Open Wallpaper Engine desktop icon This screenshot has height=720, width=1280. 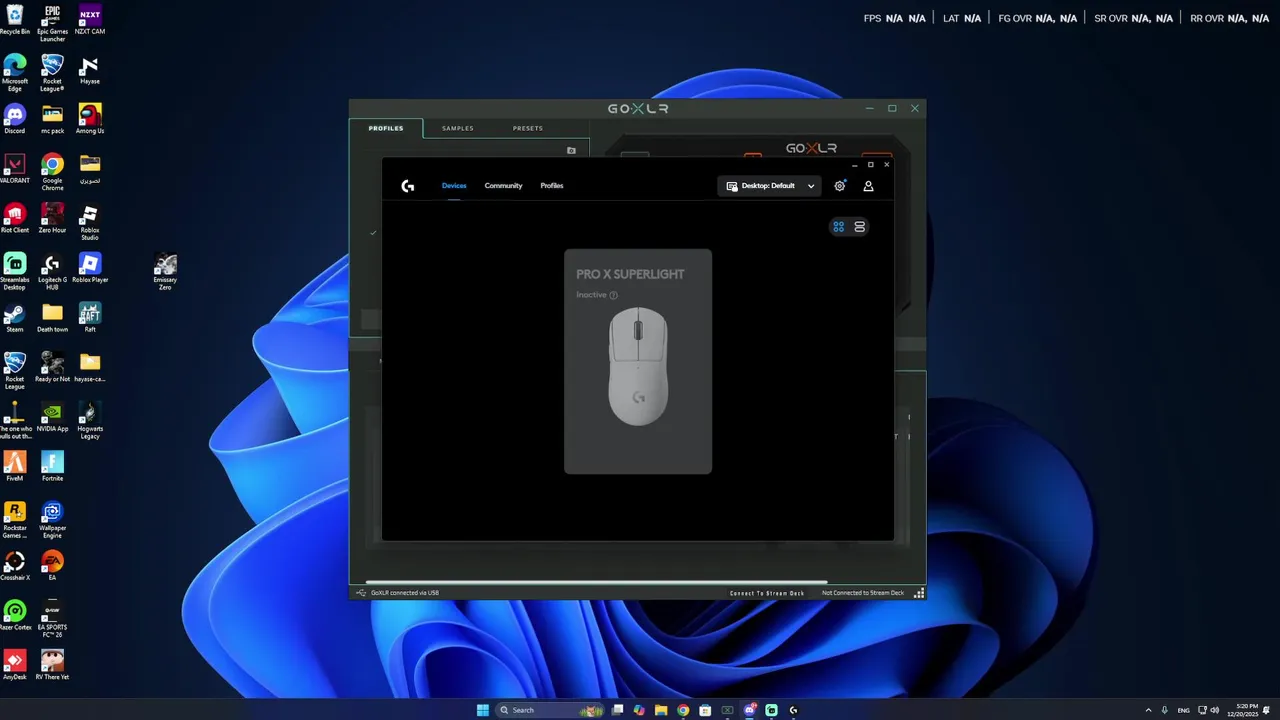pos(52,519)
